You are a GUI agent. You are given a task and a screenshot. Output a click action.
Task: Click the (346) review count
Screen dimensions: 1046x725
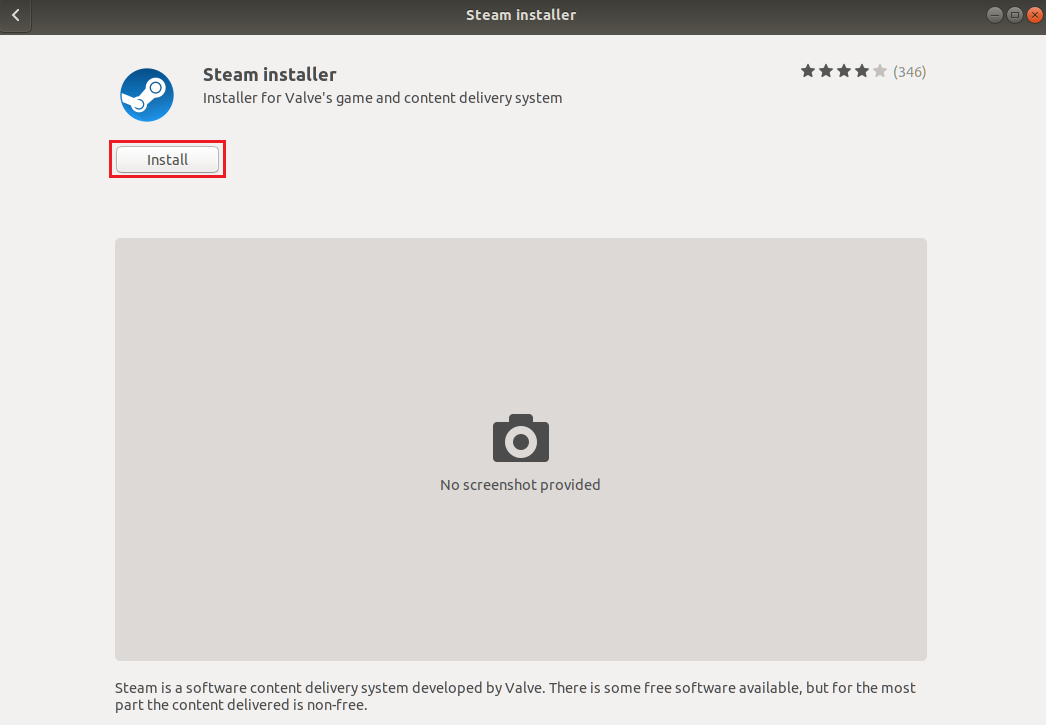click(909, 71)
